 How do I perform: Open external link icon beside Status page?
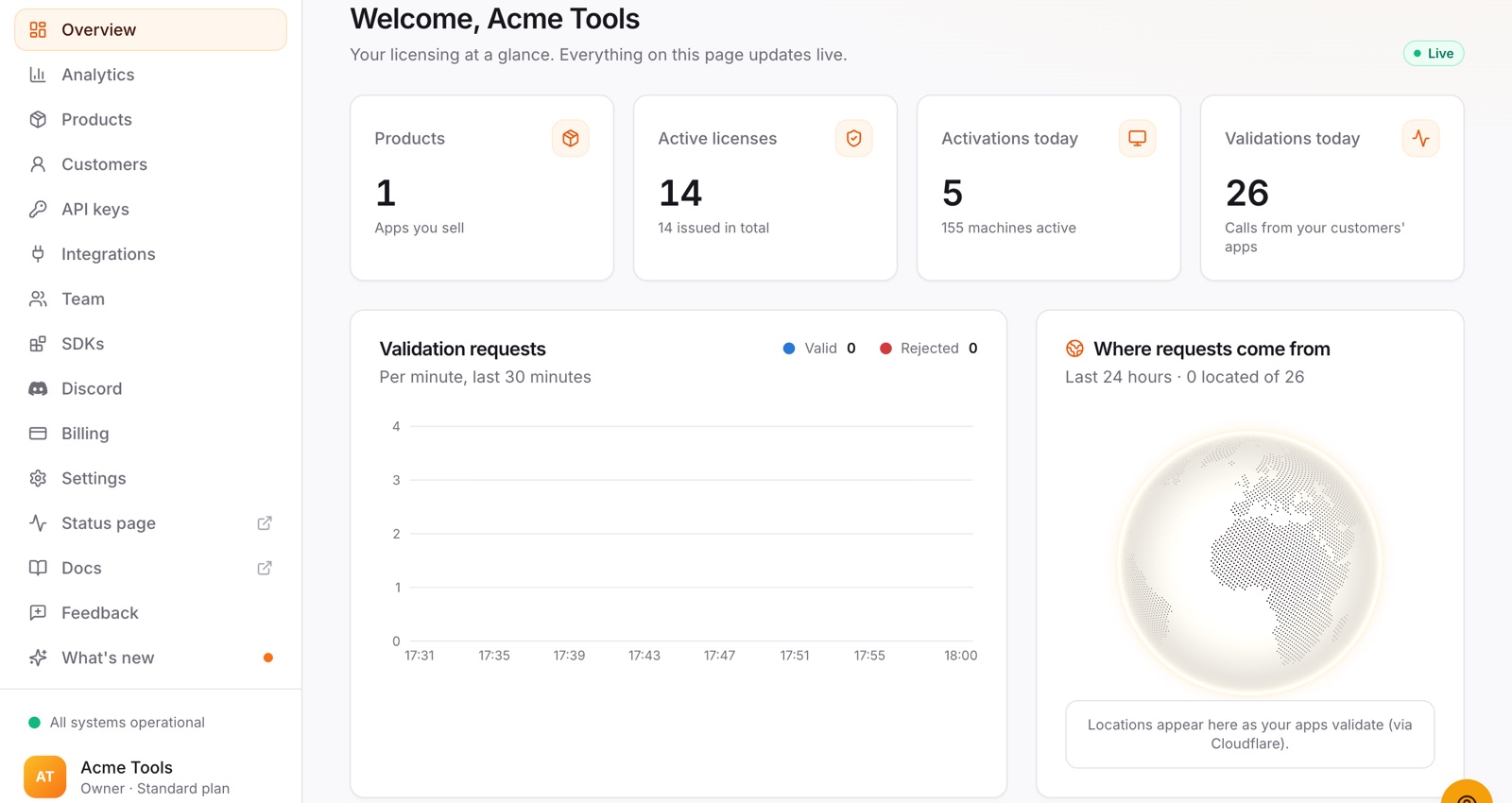point(265,523)
